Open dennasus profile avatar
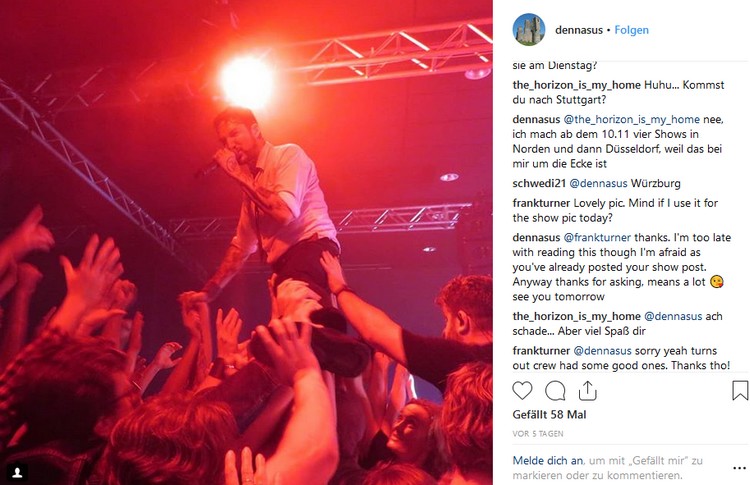This screenshot has width=750, height=485. [x=529, y=30]
